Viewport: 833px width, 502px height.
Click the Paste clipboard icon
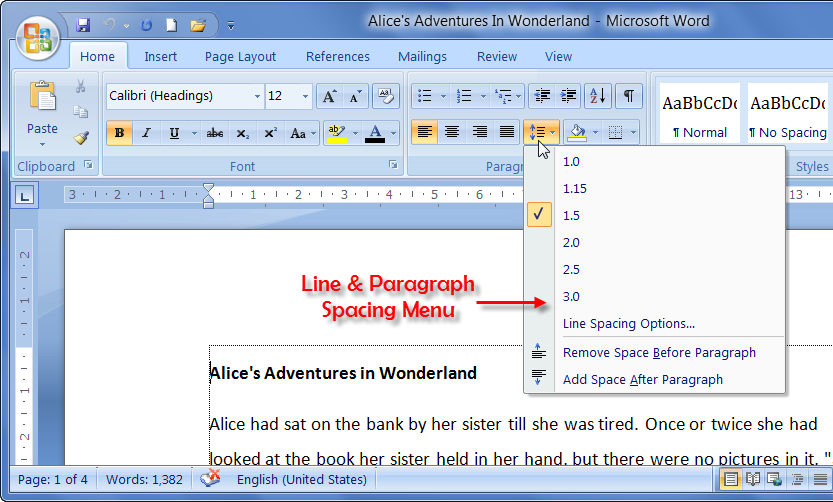[x=42, y=97]
